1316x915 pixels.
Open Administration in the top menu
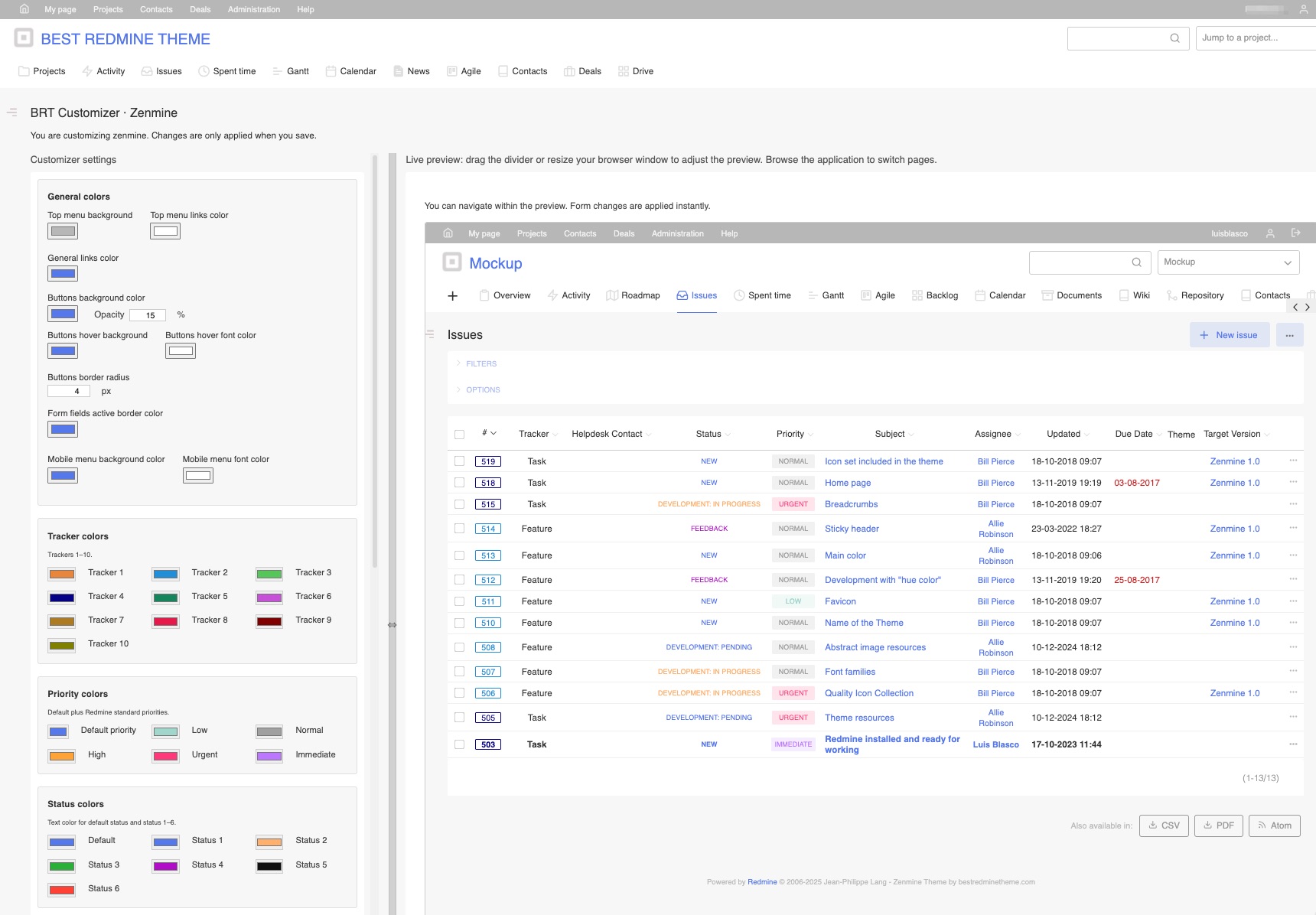point(253,9)
